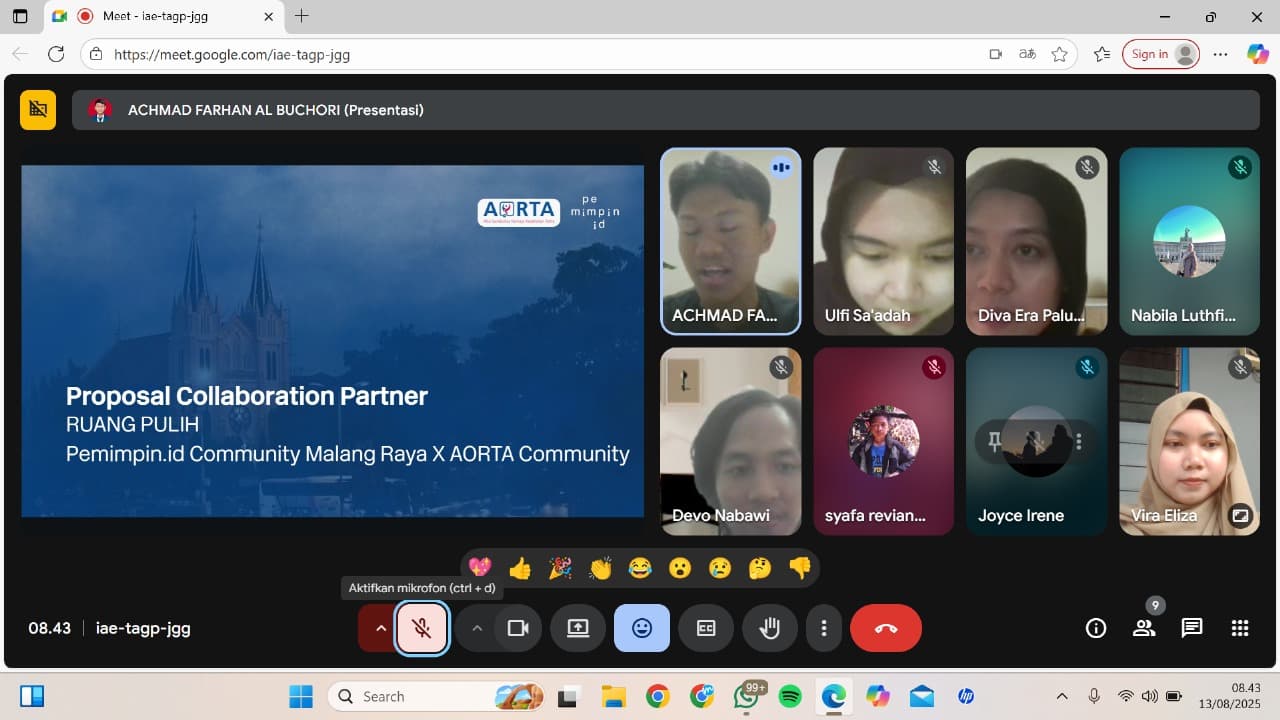Click the red leave call button

(x=885, y=628)
